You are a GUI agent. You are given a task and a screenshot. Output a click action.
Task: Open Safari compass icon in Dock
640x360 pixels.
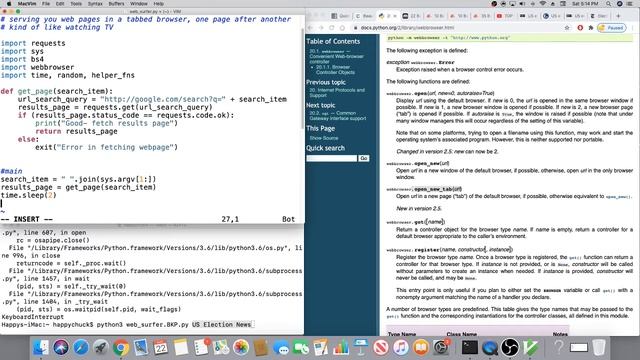click(x=81, y=348)
